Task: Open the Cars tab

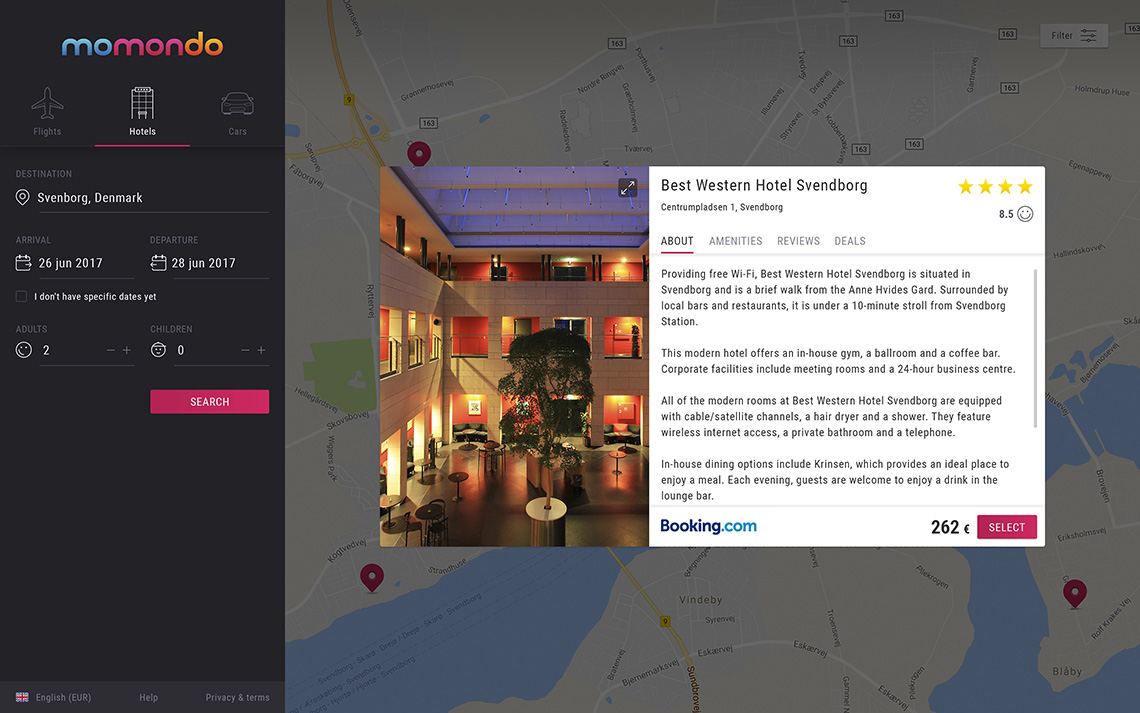Action: pos(238,113)
